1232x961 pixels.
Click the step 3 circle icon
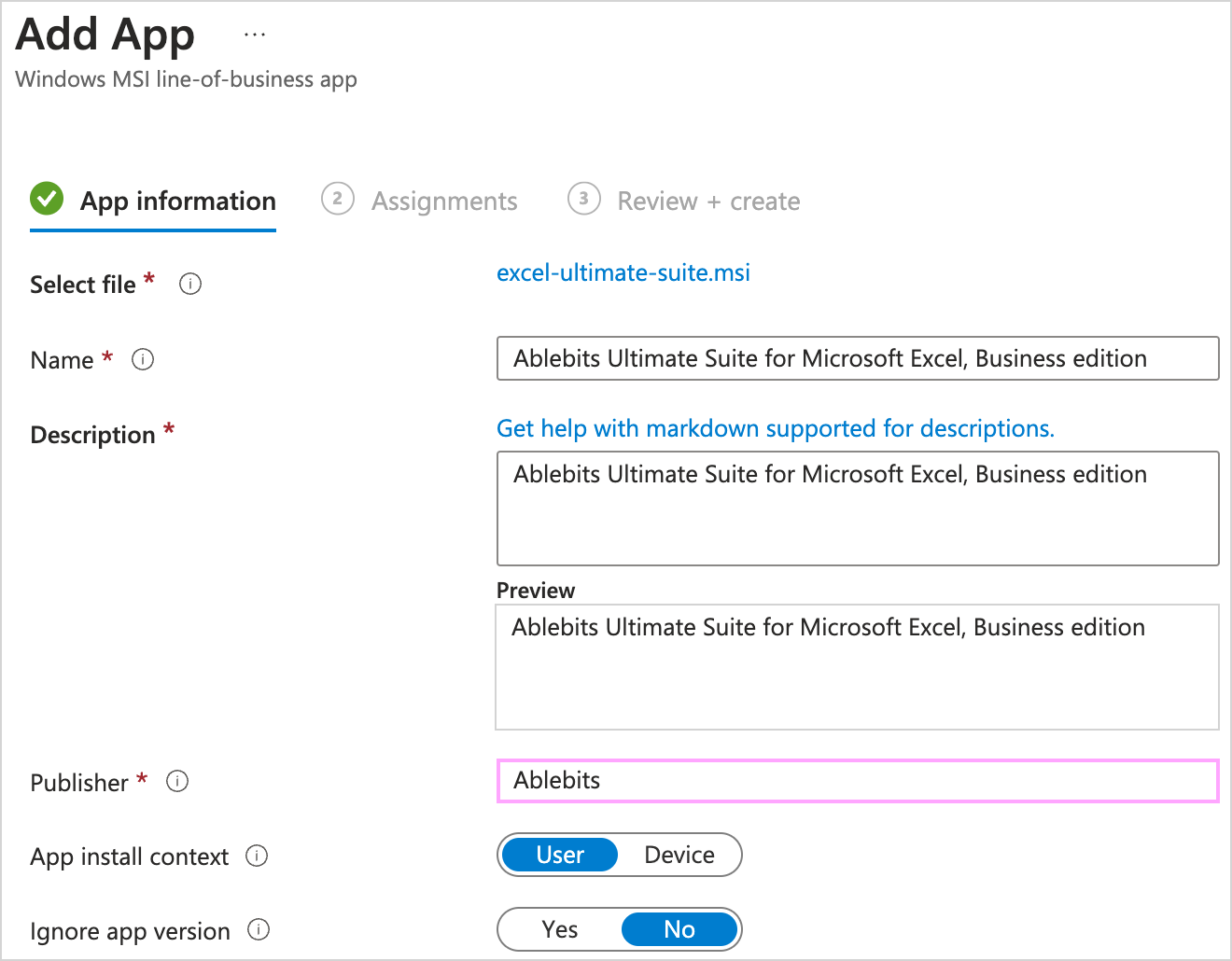(x=583, y=199)
